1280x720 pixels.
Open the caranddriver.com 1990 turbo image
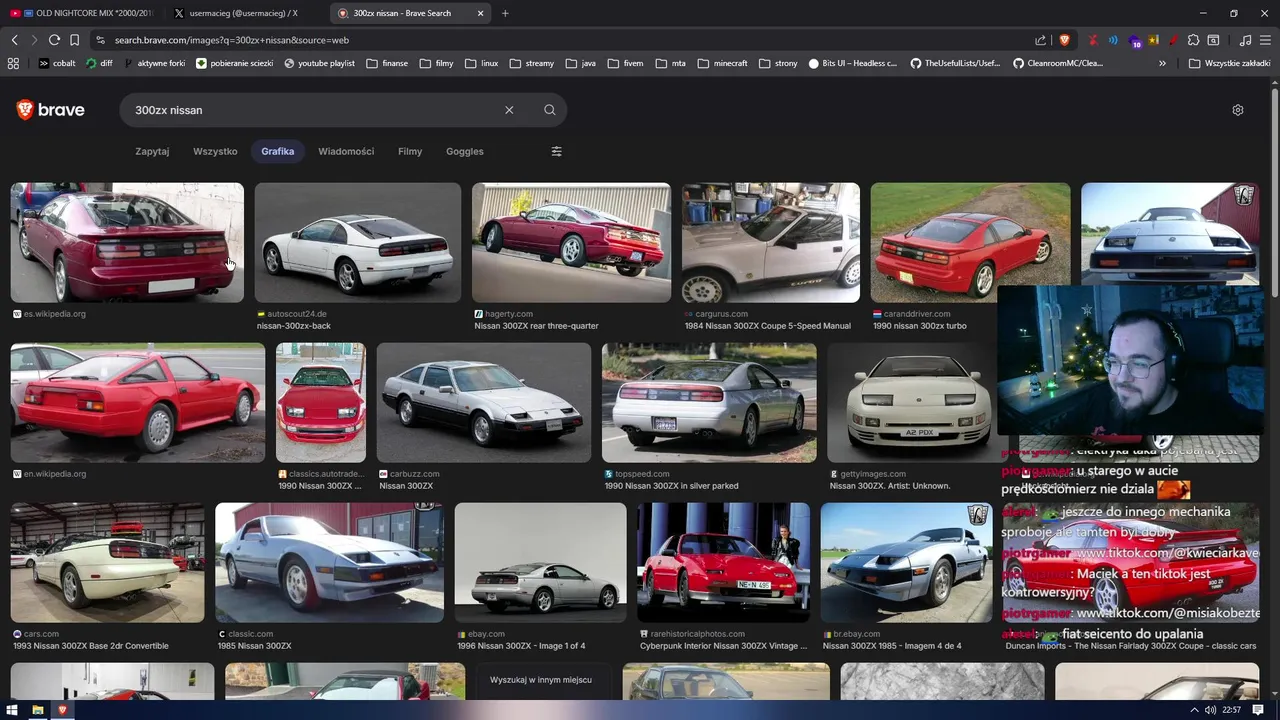click(x=970, y=242)
